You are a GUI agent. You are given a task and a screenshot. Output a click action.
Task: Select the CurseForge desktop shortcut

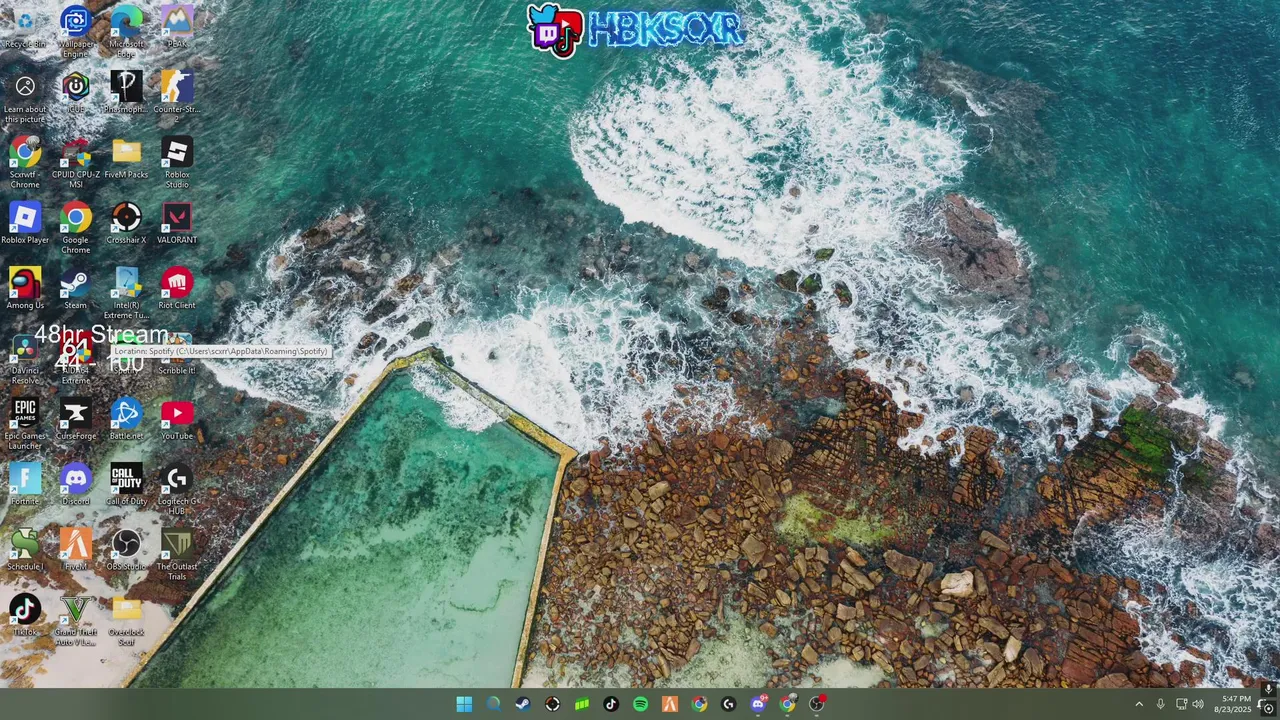click(x=76, y=418)
